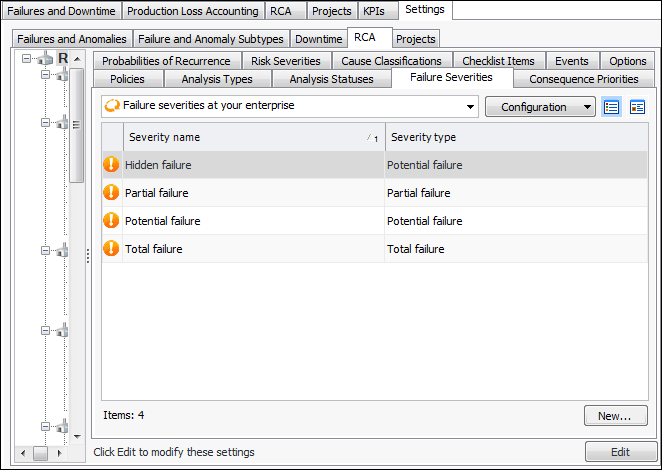Click the Hidden failure warning icon

tap(111, 165)
